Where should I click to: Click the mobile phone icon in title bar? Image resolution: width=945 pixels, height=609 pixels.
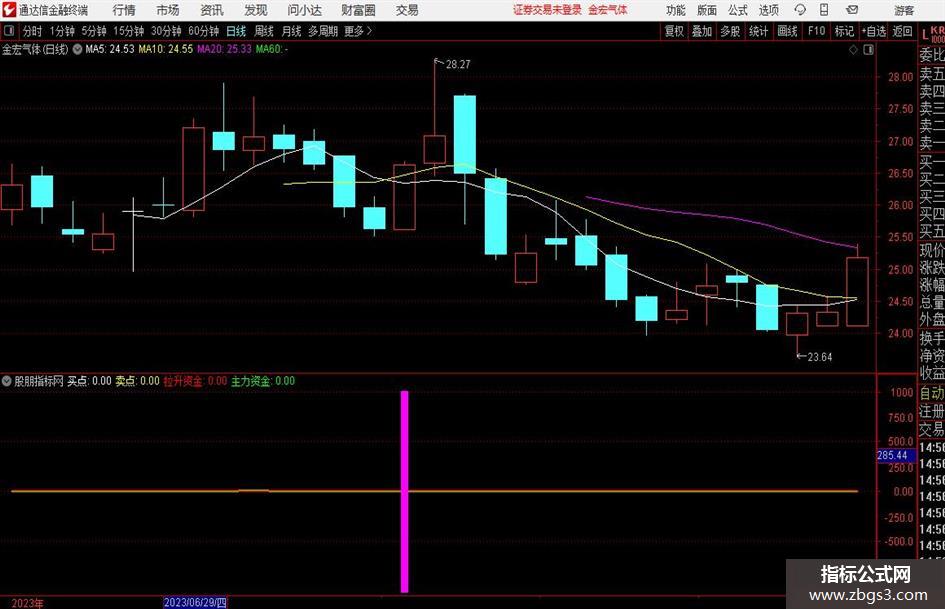pos(824,10)
